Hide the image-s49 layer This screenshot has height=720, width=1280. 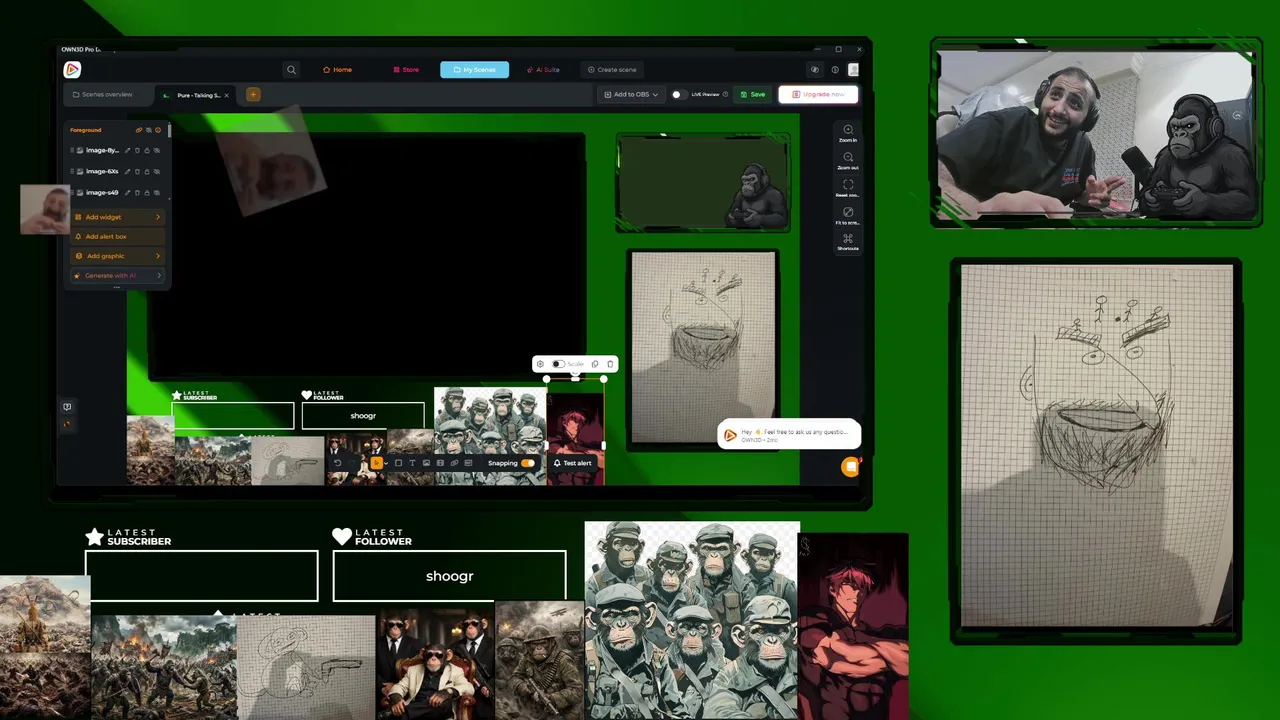pyautogui.click(x=157, y=192)
